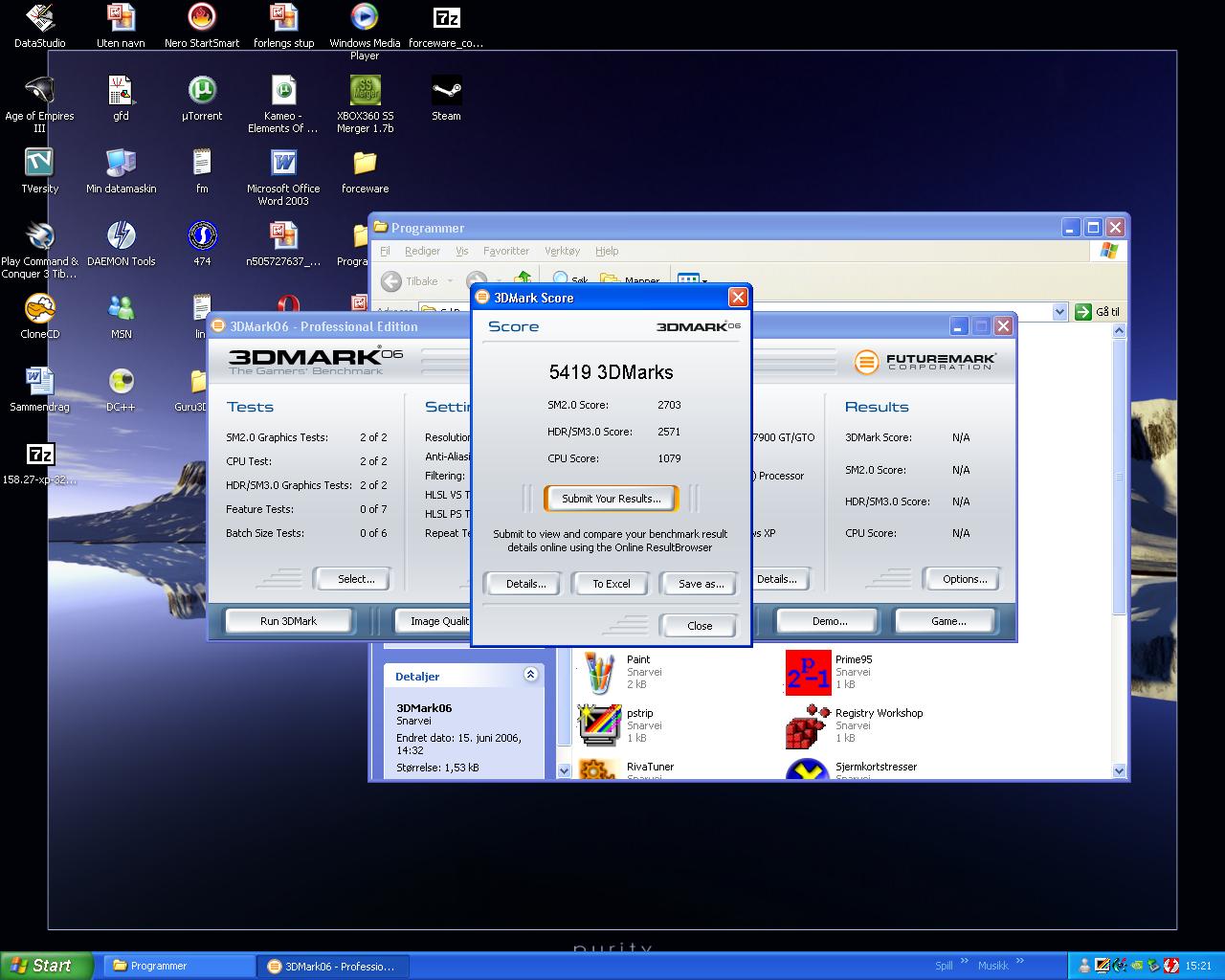
Task: Open the Rediger menu
Action: [x=422, y=251]
